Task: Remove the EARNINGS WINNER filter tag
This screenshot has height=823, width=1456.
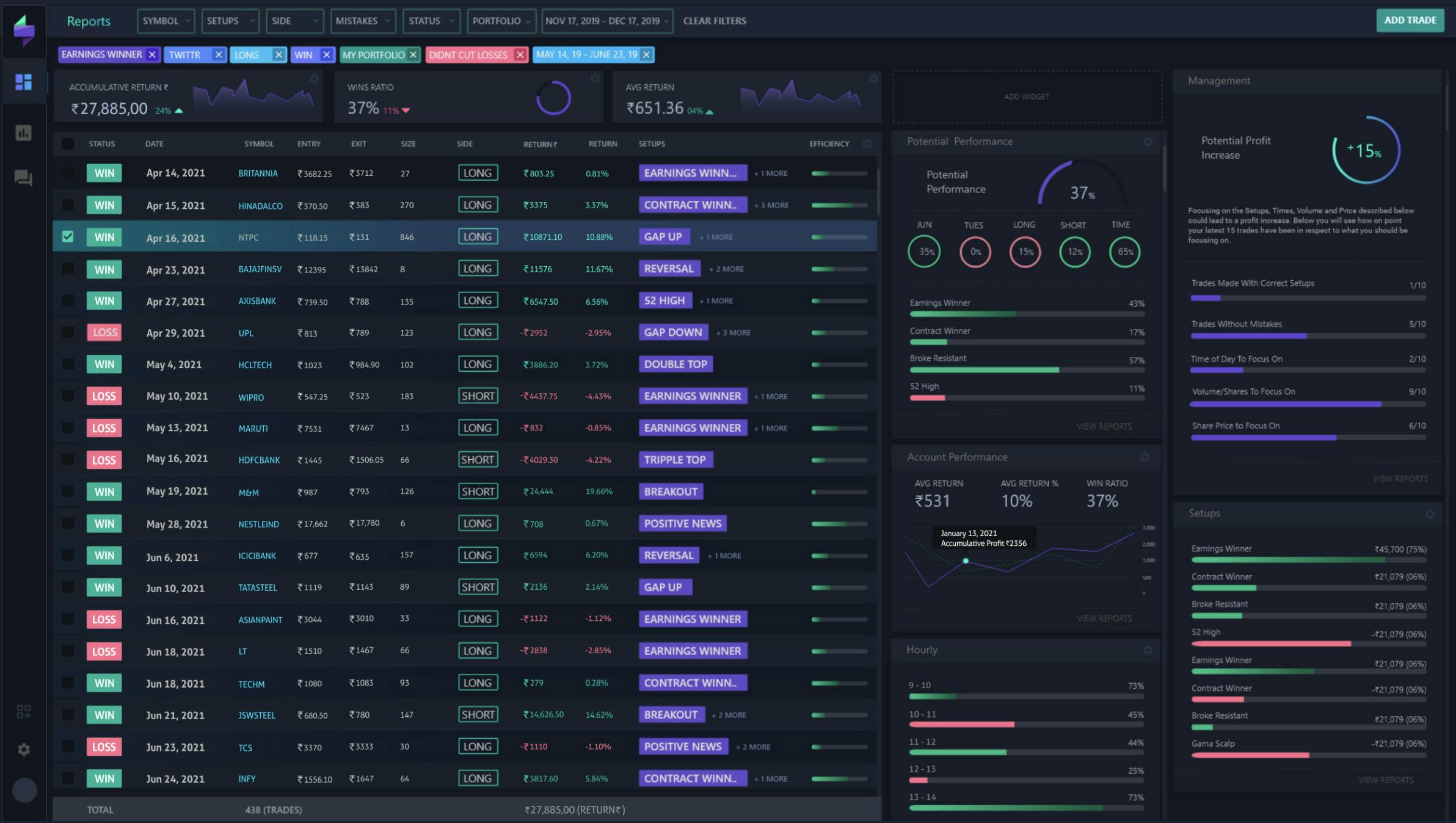Action: 152,55
